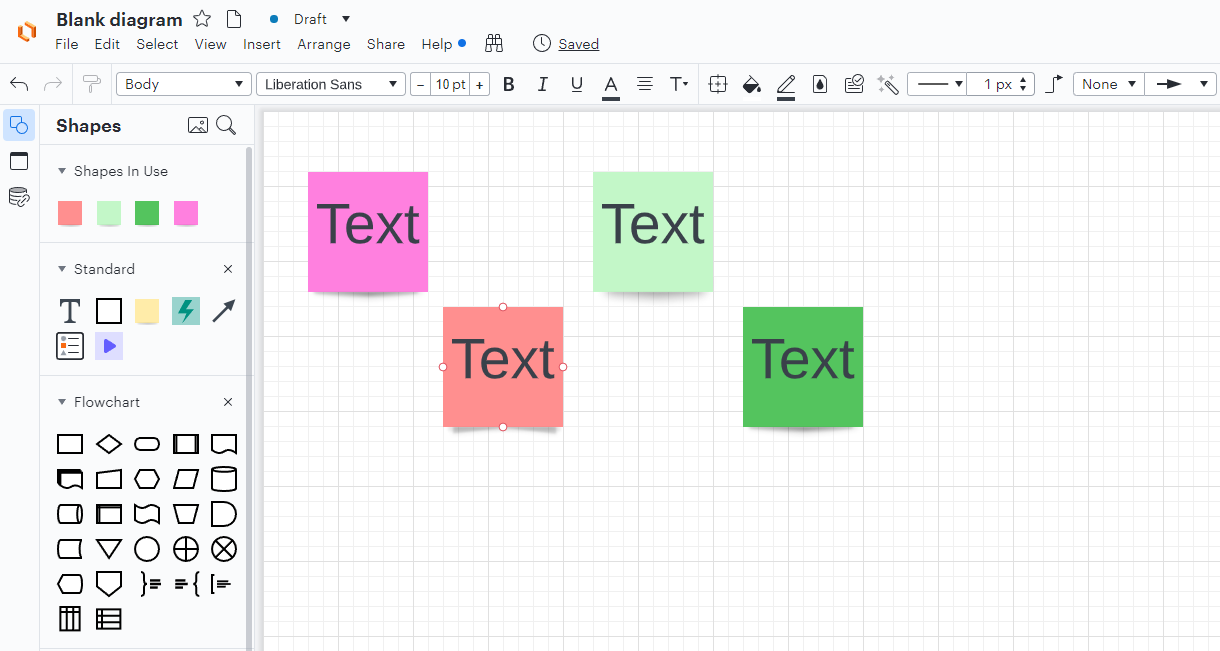Toggle underline text formatting
Viewport: 1220px width, 651px height.
pos(577,84)
